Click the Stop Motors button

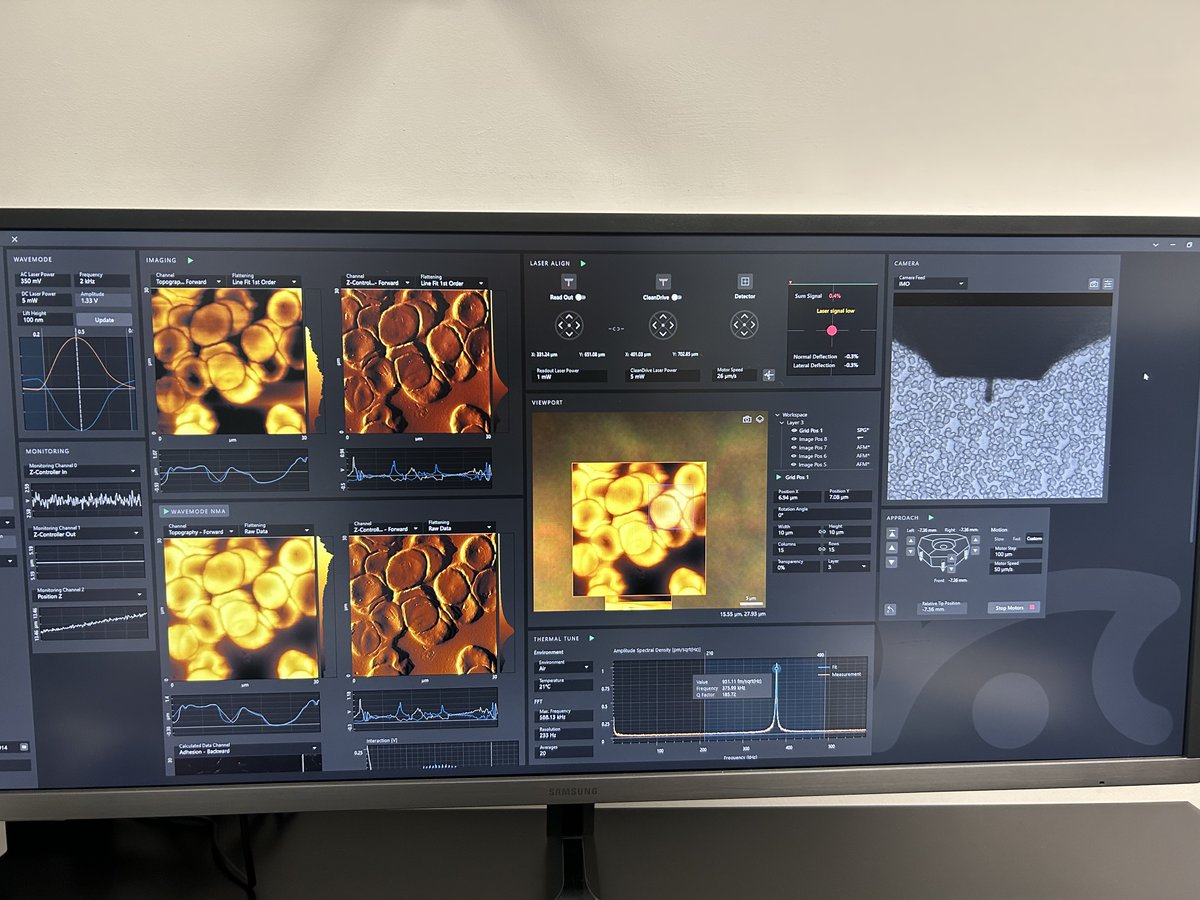coord(1014,608)
